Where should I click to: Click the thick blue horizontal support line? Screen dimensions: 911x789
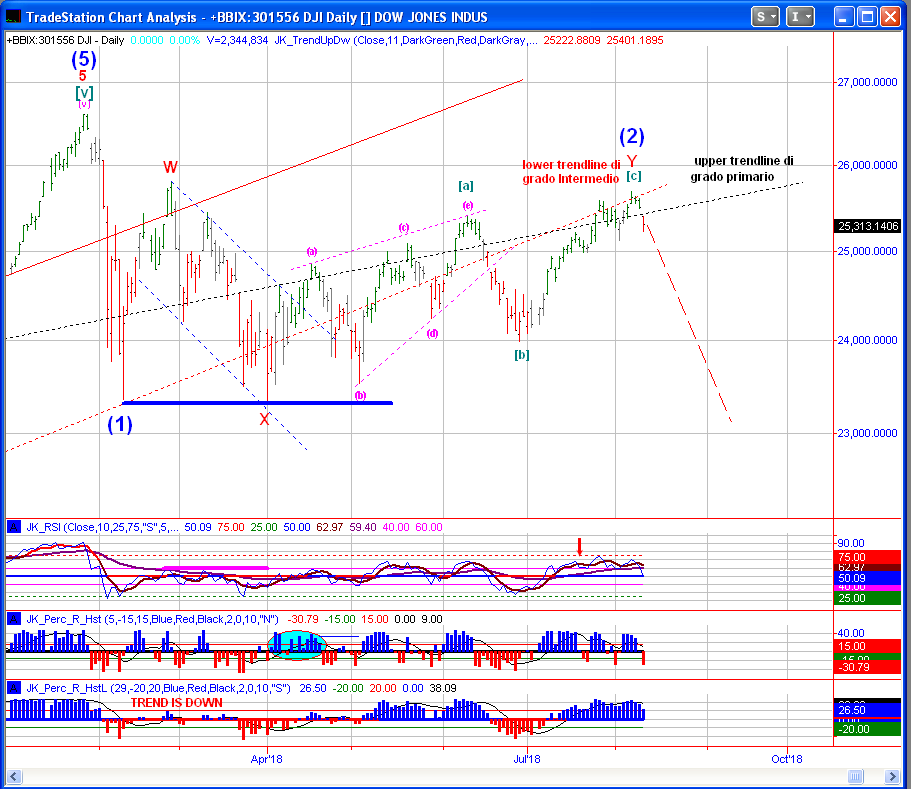tap(258, 403)
